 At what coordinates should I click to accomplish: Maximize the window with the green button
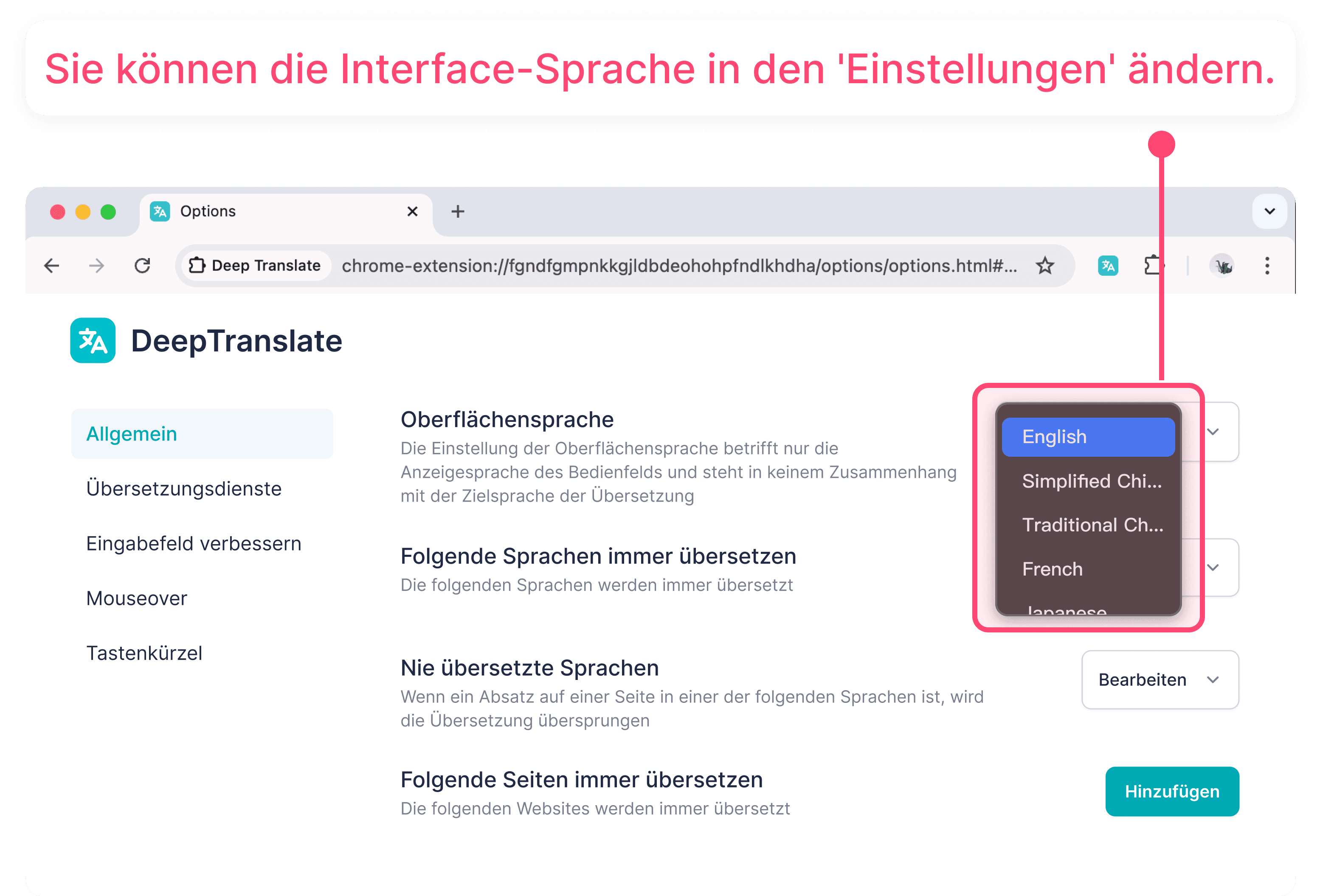click(x=109, y=212)
